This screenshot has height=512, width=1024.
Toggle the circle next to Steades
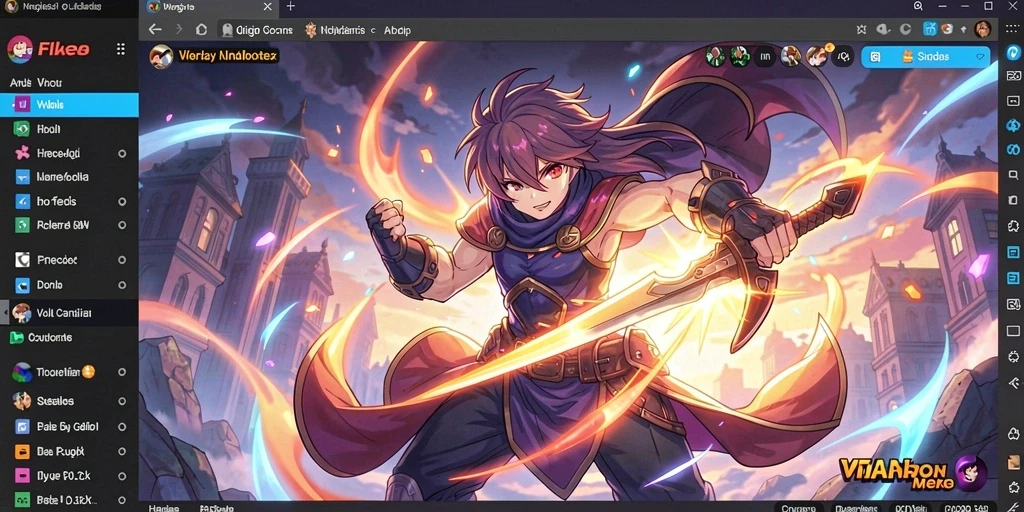coord(122,401)
